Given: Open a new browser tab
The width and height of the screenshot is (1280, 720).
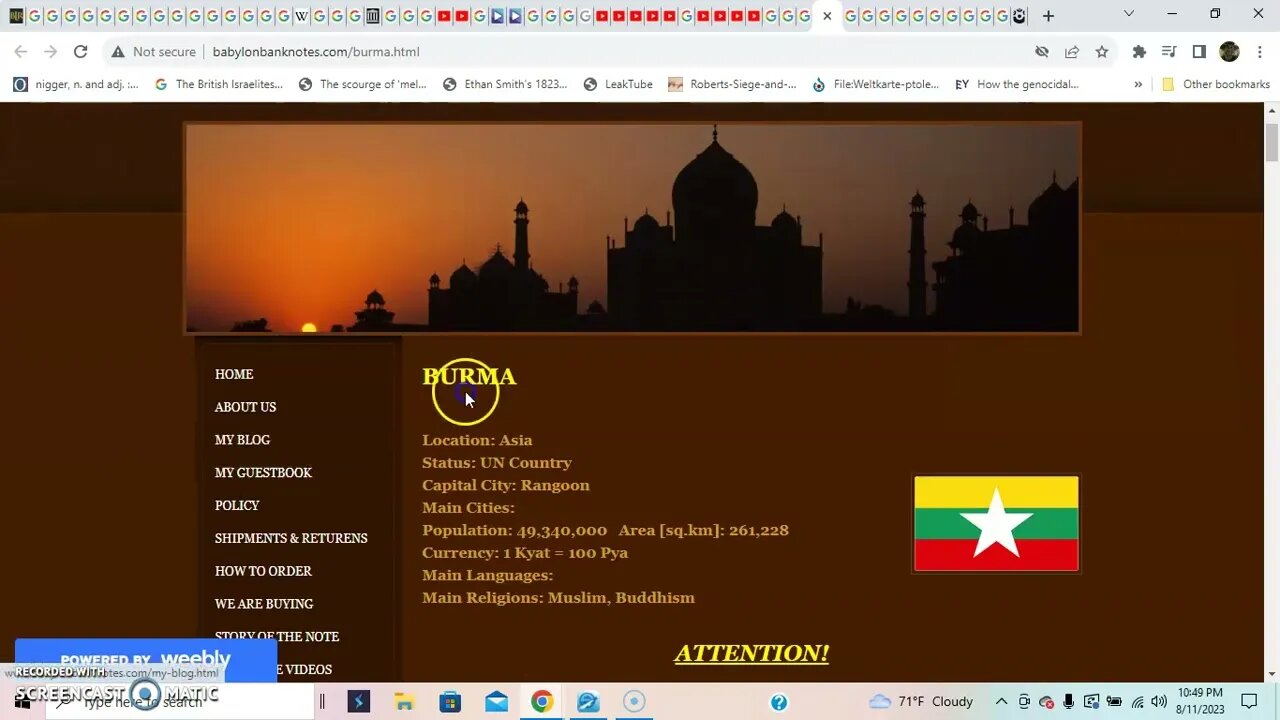Looking at the screenshot, I should coord(1048,16).
